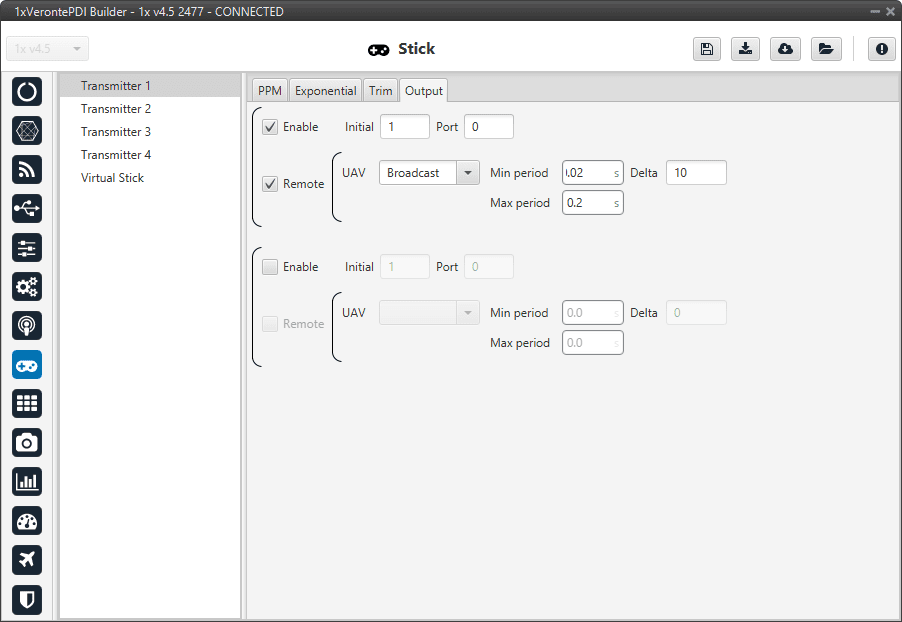Click the first Port input field
902x622 pixels.
point(488,127)
